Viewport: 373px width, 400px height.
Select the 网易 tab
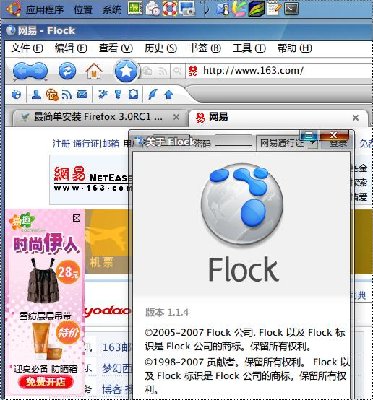(x=277, y=117)
